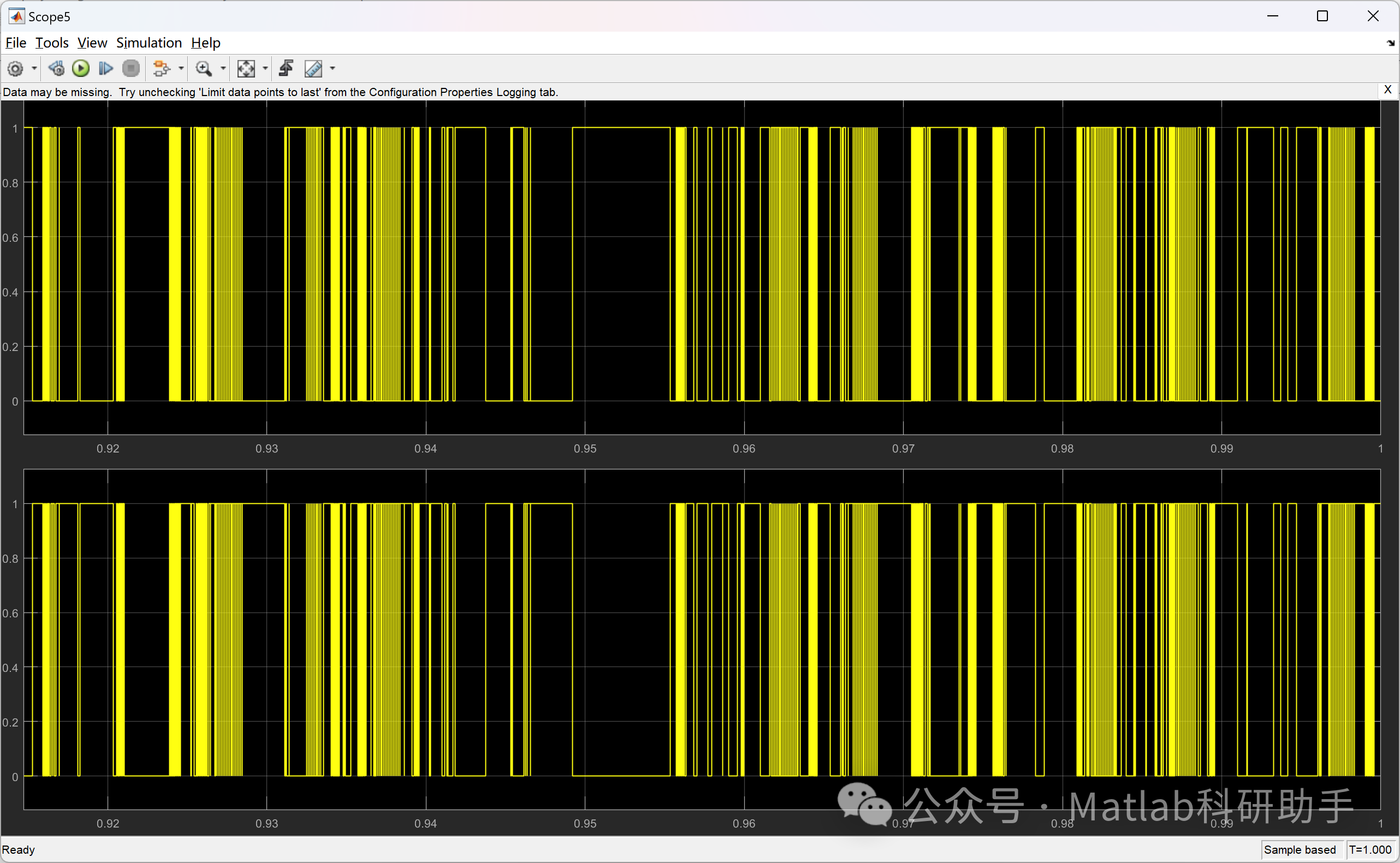
Task: Click the 0.95 tick label under upper plot
Action: click(585, 449)
